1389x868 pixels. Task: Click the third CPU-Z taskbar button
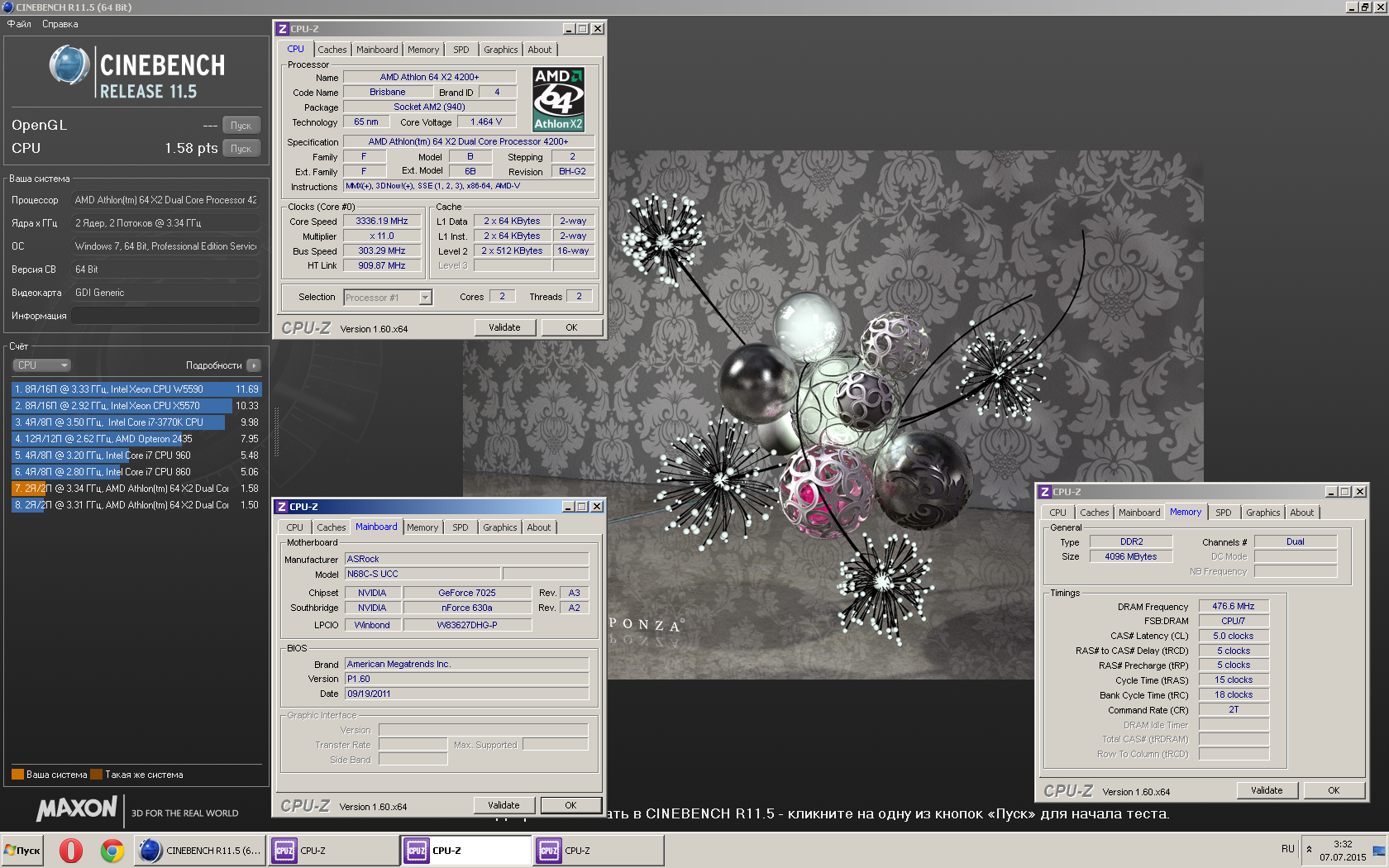[598, 850]
